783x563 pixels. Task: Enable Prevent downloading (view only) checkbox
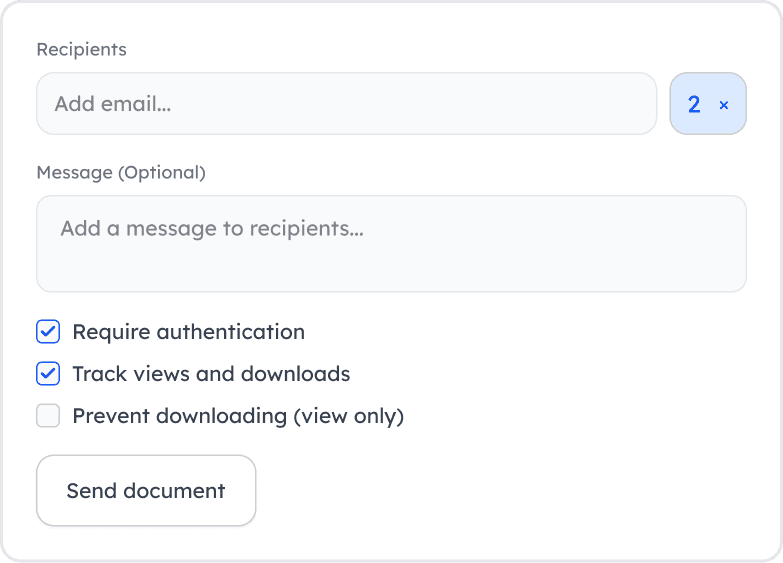(48, 416)
